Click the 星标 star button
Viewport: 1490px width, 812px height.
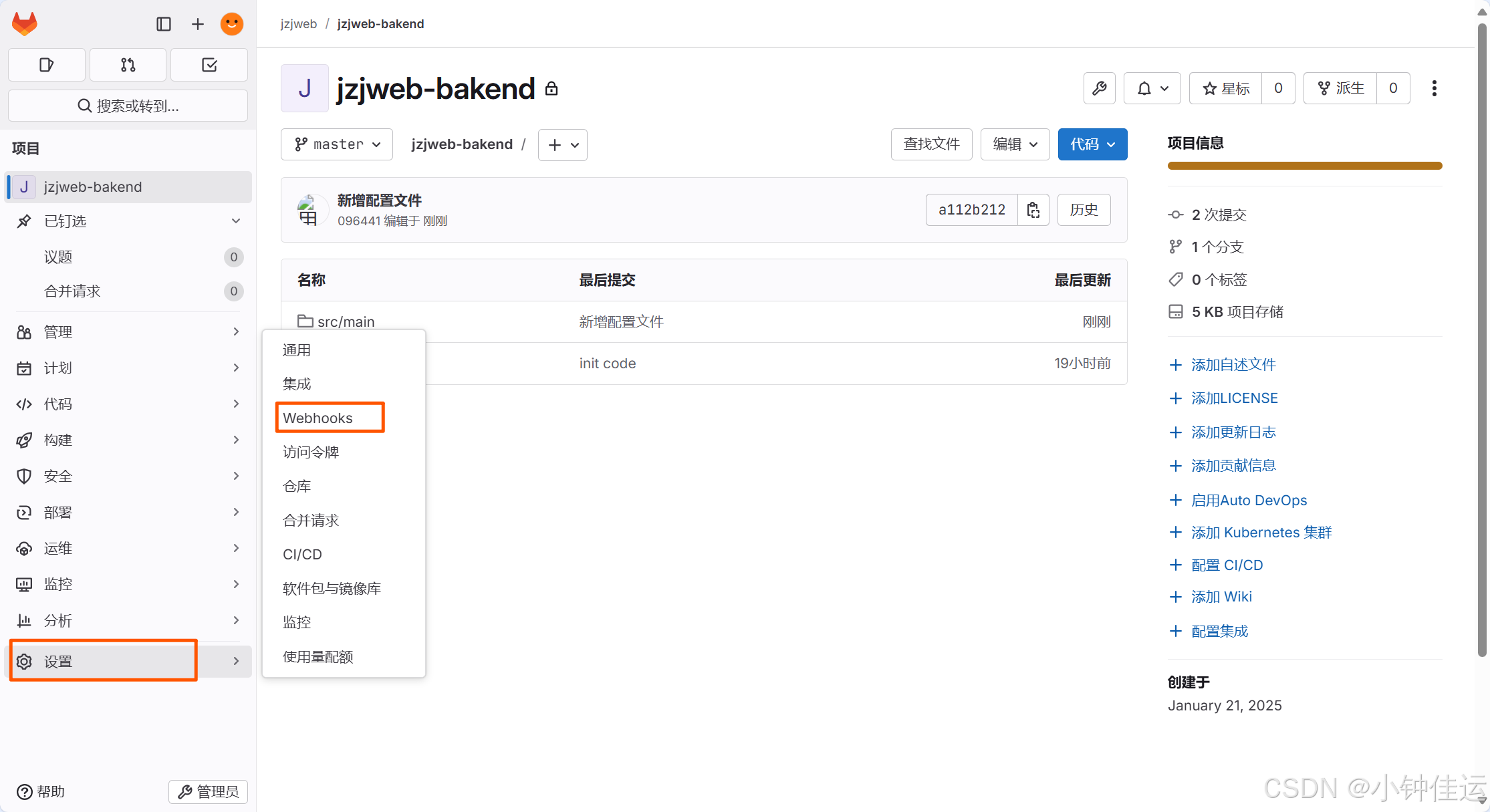coord(1226,88)
